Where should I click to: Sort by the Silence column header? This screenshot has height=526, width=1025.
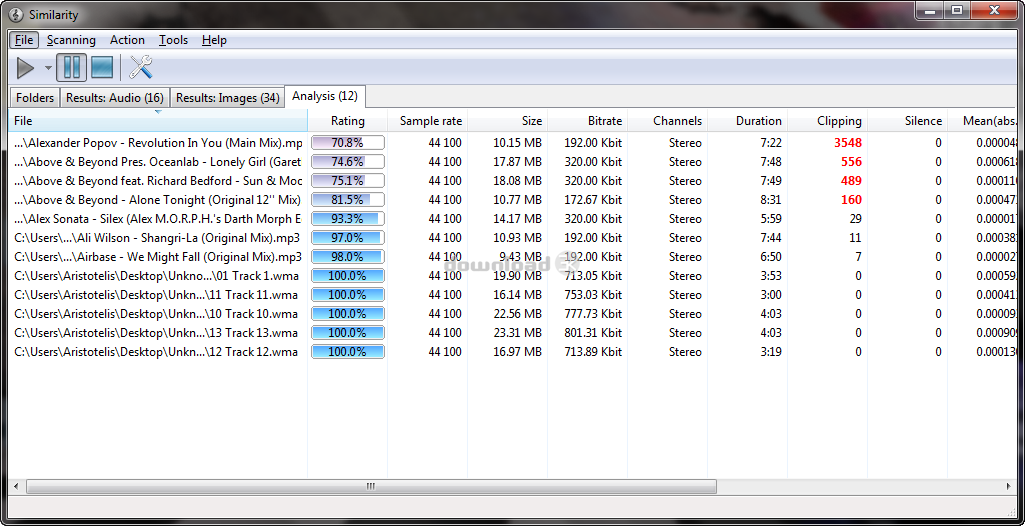[x=907, y=121]
